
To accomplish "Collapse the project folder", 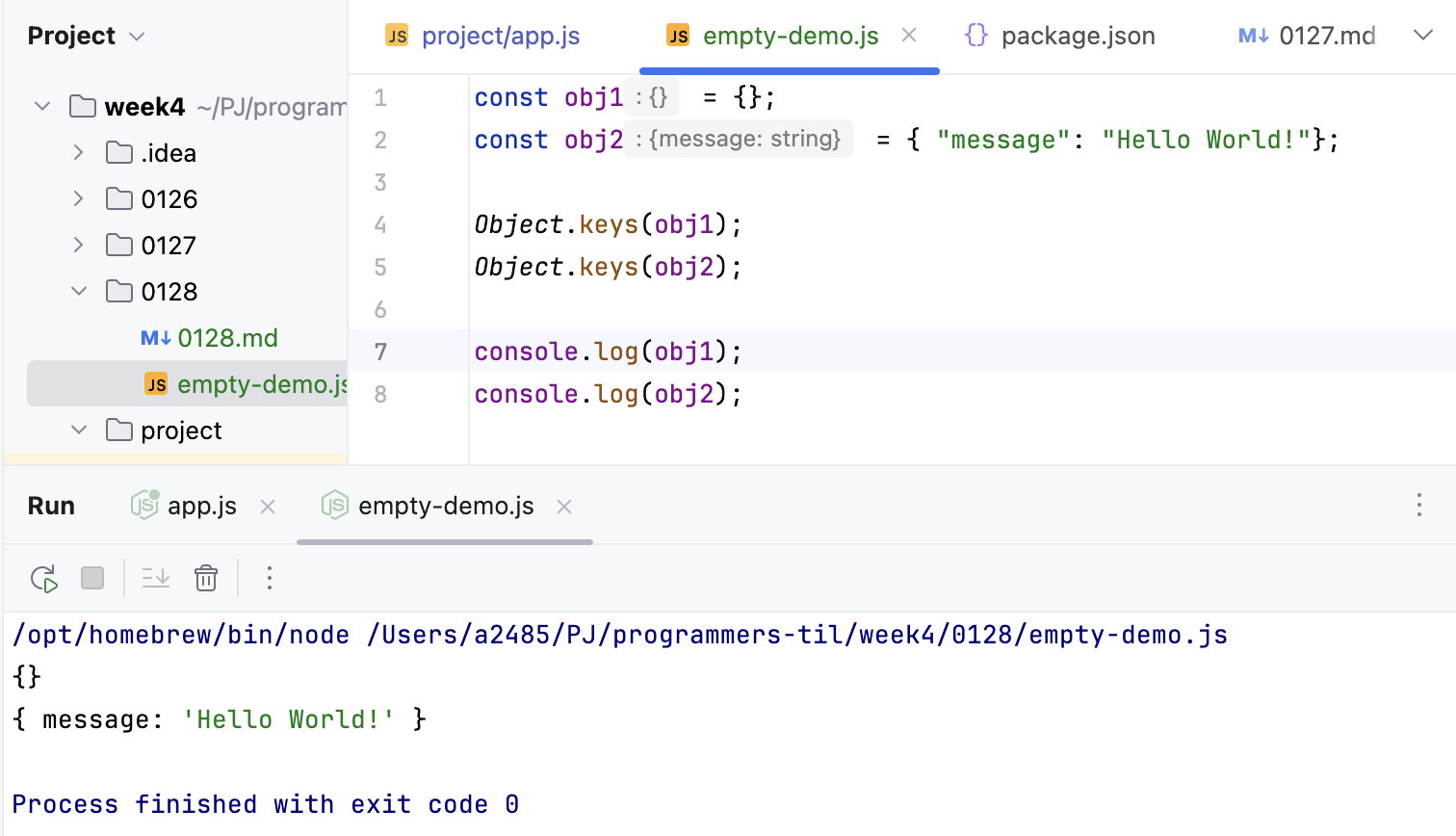I will pos(79,430).
